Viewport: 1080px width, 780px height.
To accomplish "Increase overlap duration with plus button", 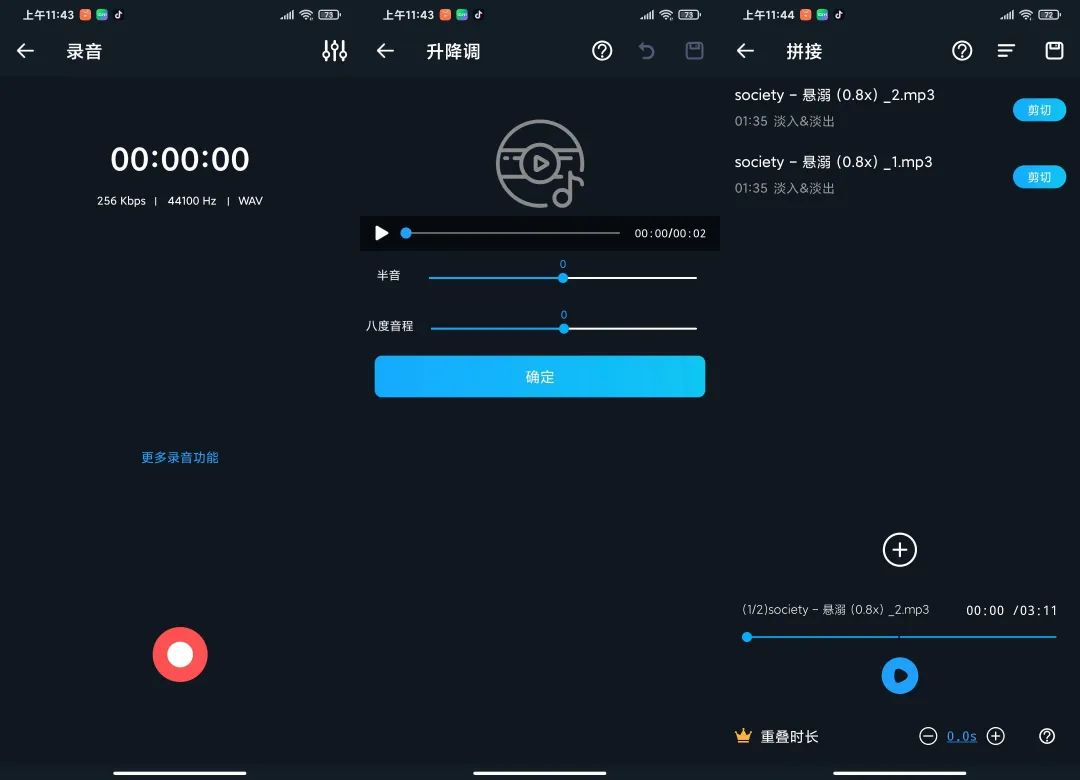I will click(995, 737).
